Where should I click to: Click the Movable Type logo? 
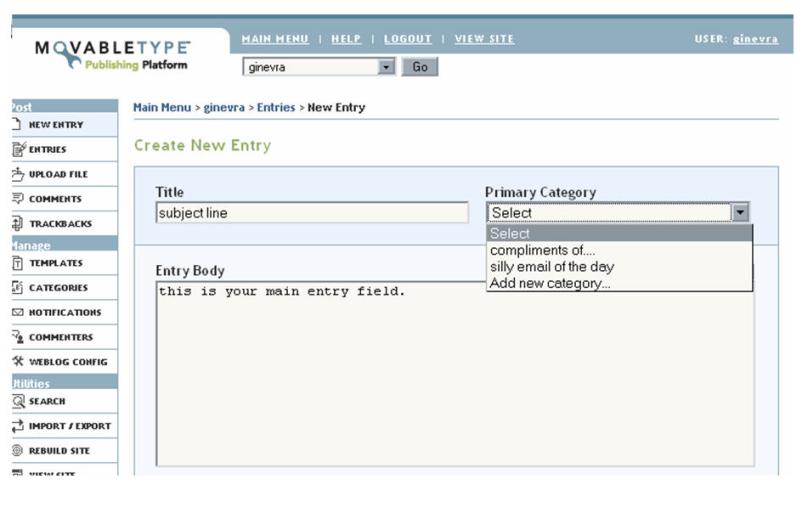pos(113,55)
